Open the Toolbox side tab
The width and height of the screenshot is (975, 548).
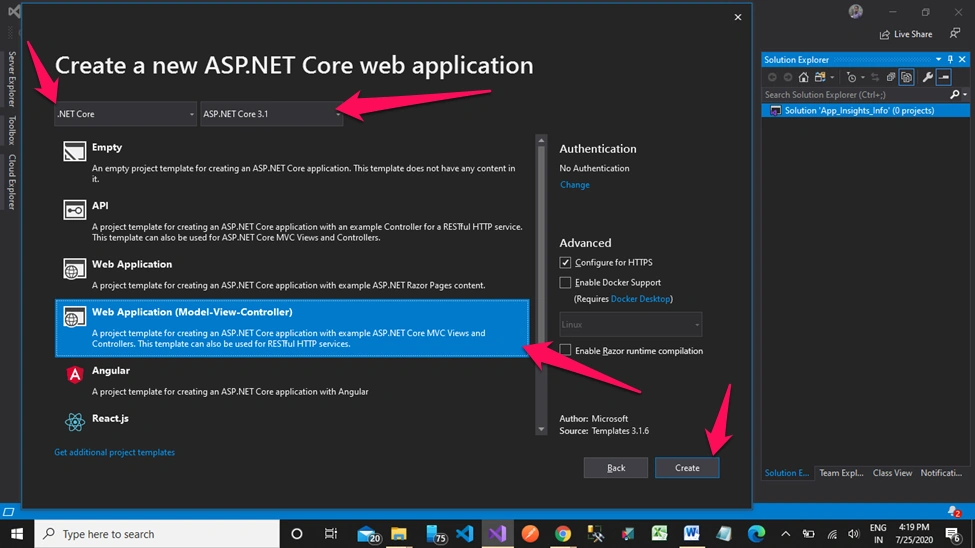(x=11, y=130)
